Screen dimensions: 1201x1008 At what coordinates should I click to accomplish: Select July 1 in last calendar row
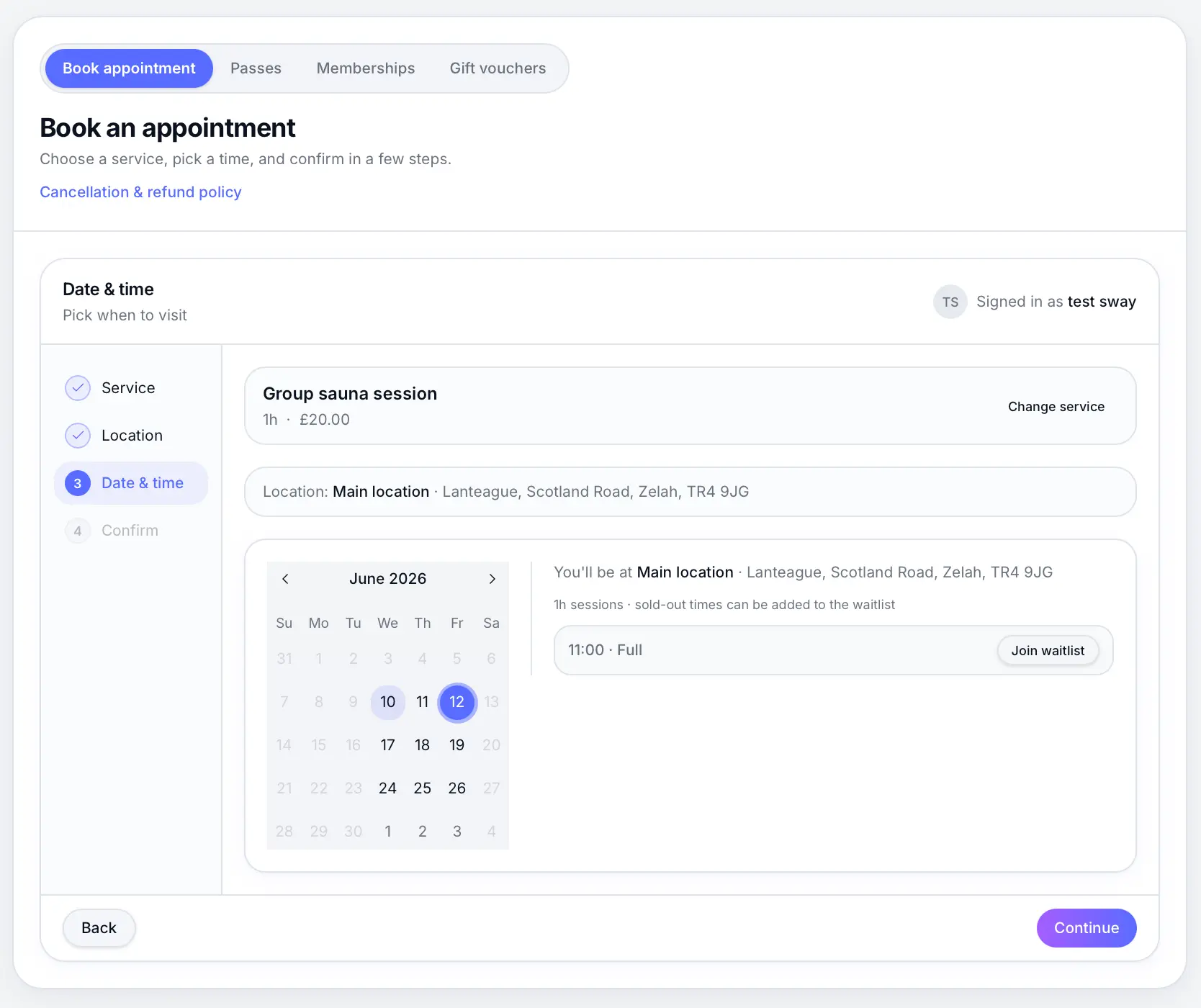click(x=387, y=832)
